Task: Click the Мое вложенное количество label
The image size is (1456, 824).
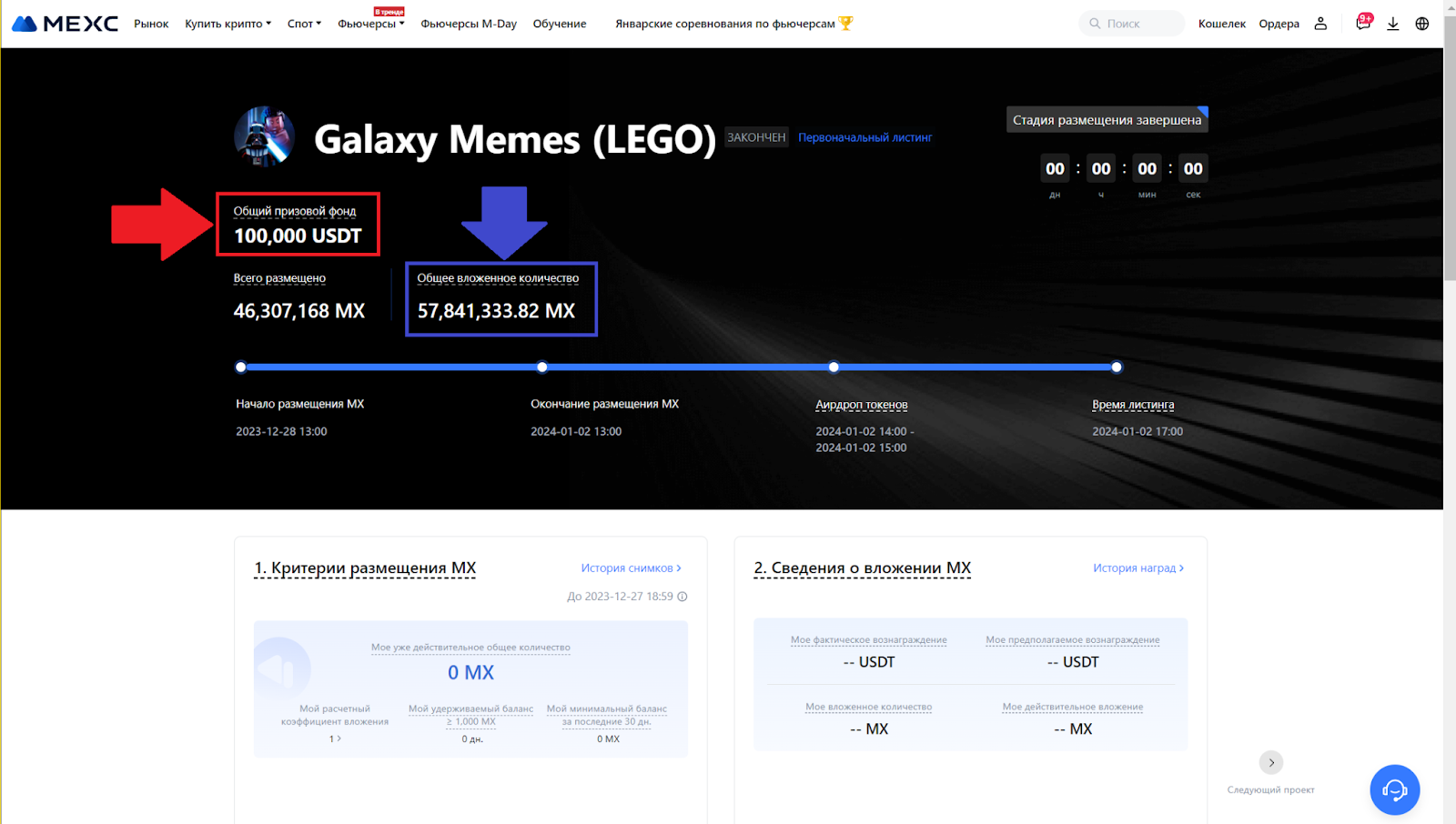Action: coord(869,708)
